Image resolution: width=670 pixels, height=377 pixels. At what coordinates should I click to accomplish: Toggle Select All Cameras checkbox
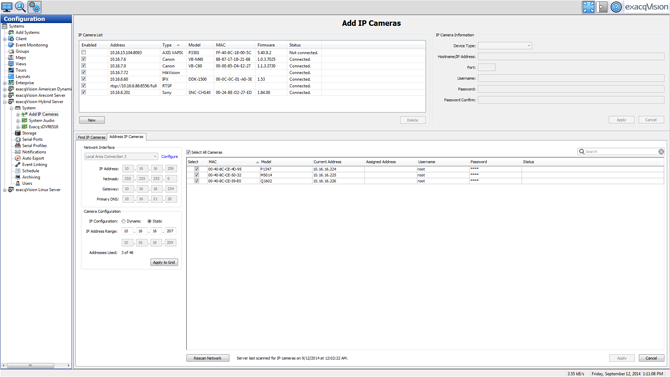coord(188,152)
